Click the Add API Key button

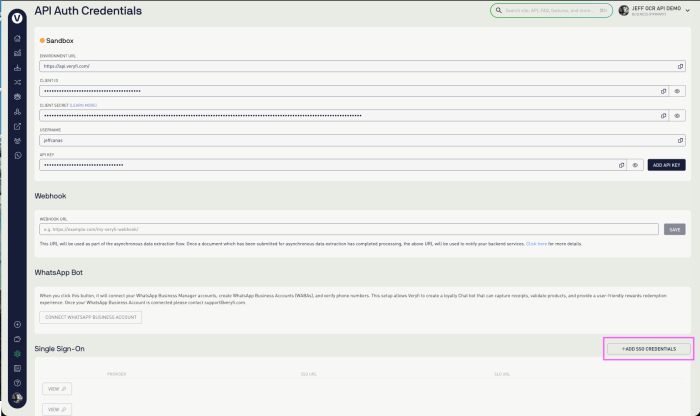666,165
